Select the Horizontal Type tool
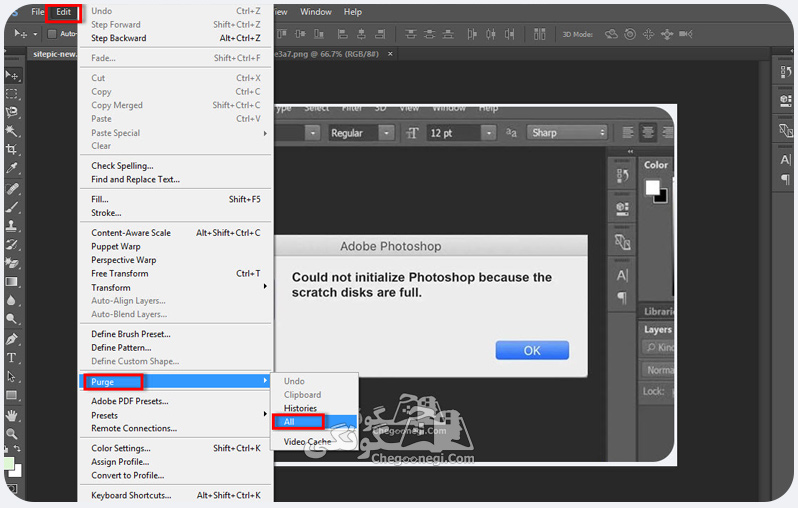798x508 pixels. 12,358
